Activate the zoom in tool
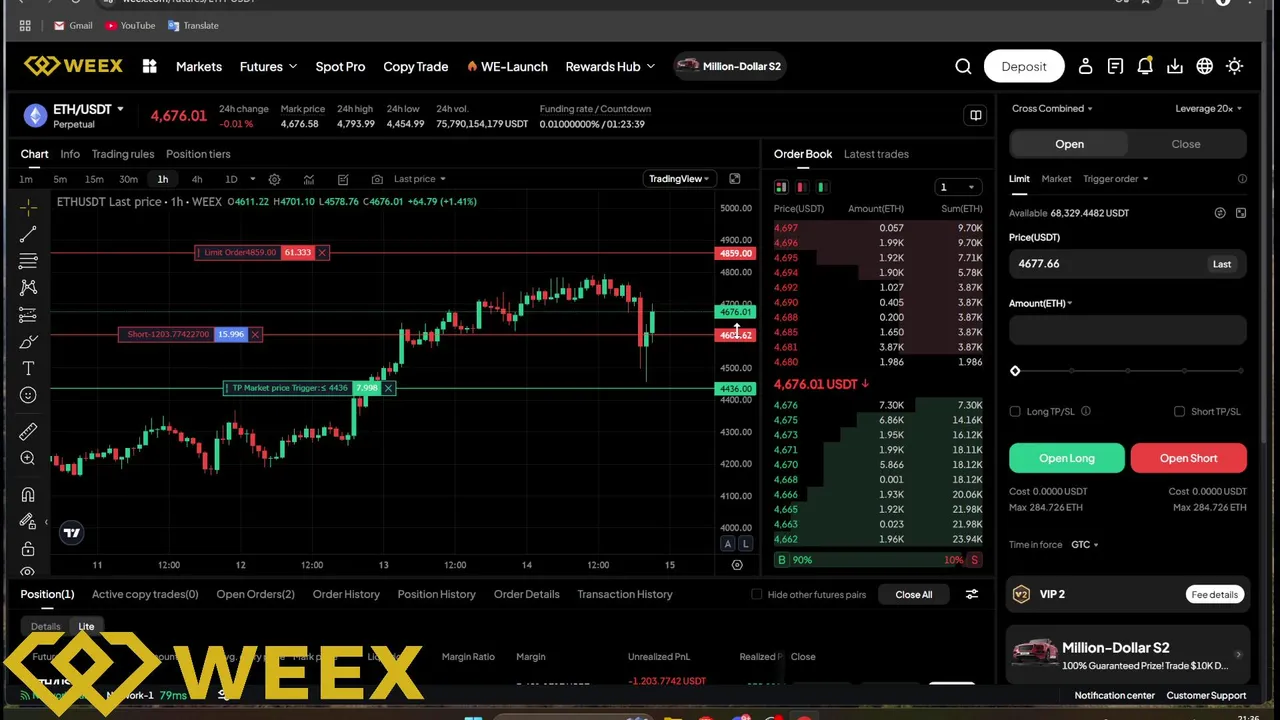This screenshot has width=1280, height=720. coord(28,458)
